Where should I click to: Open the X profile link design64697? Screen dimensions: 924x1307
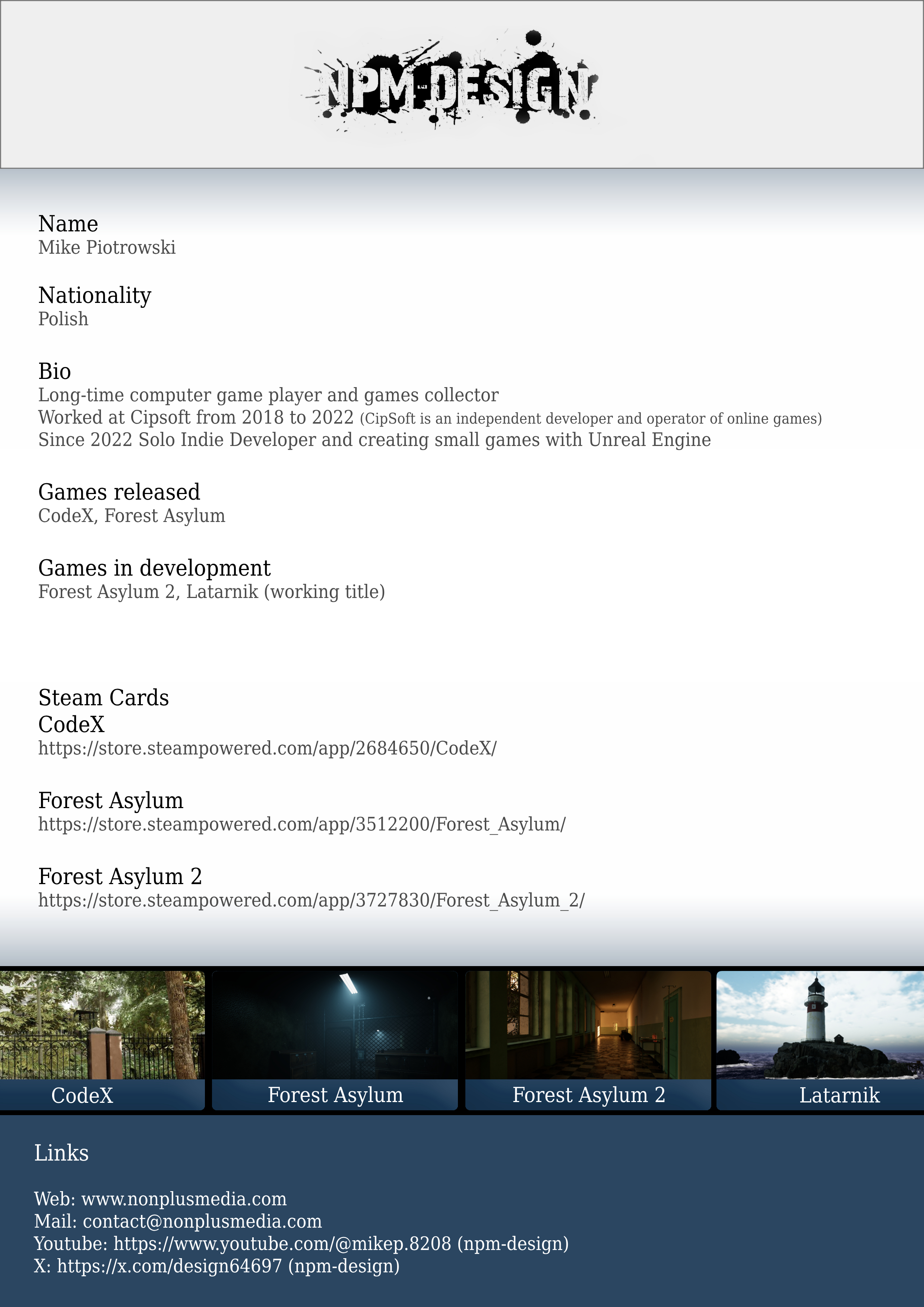point(170,1266)
